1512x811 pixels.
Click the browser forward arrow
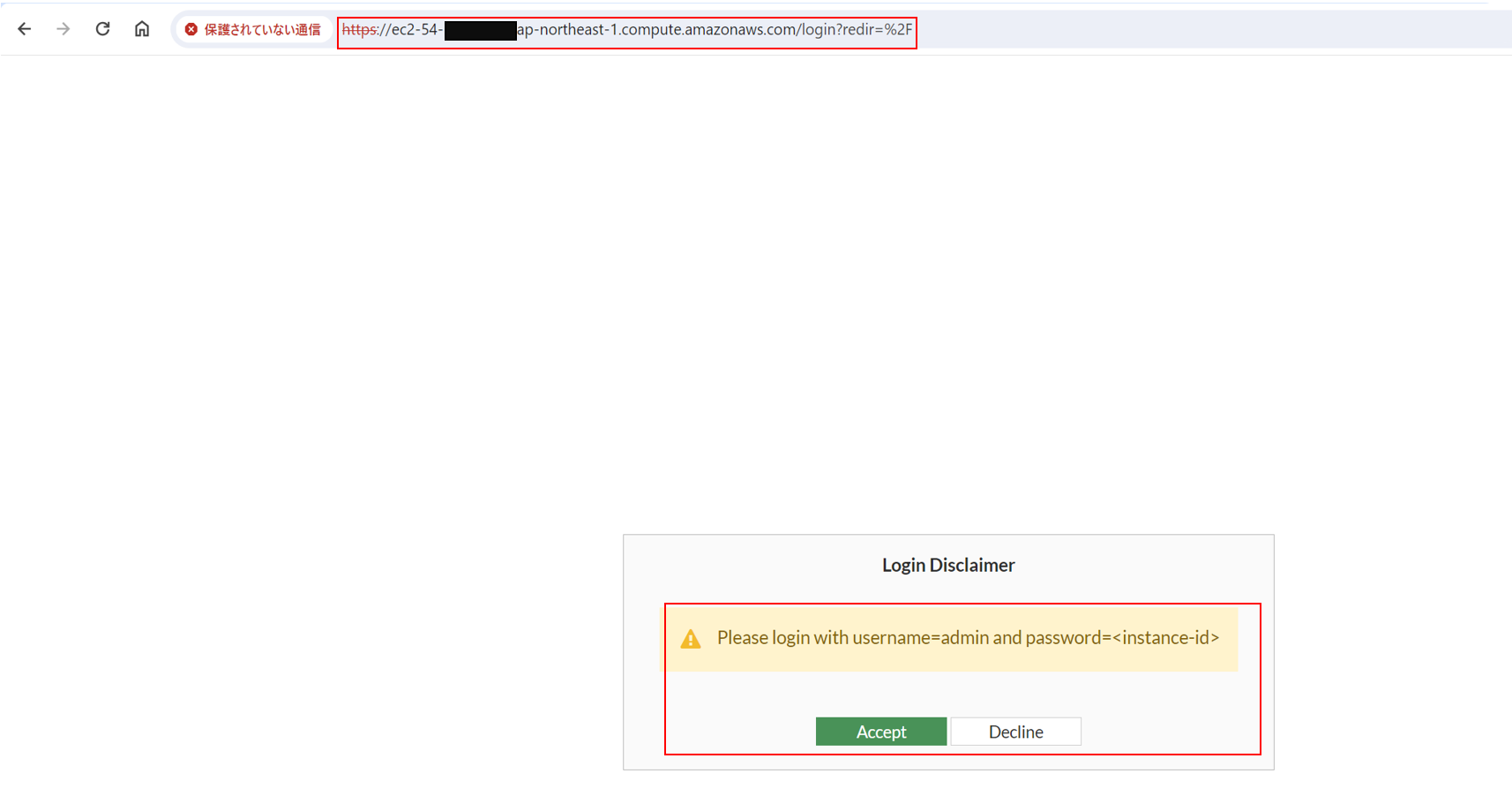(64, 29)
